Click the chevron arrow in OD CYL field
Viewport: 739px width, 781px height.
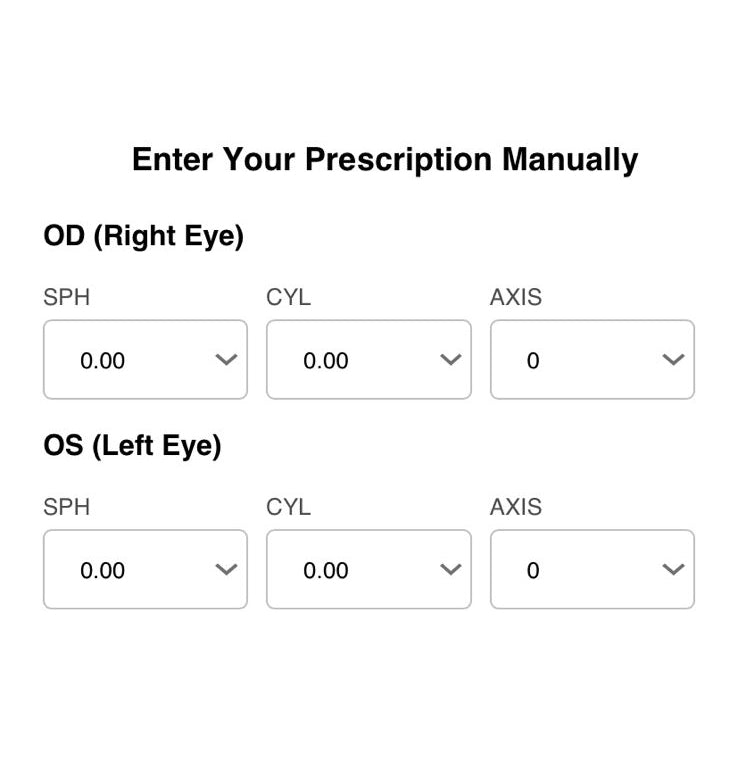450,360
